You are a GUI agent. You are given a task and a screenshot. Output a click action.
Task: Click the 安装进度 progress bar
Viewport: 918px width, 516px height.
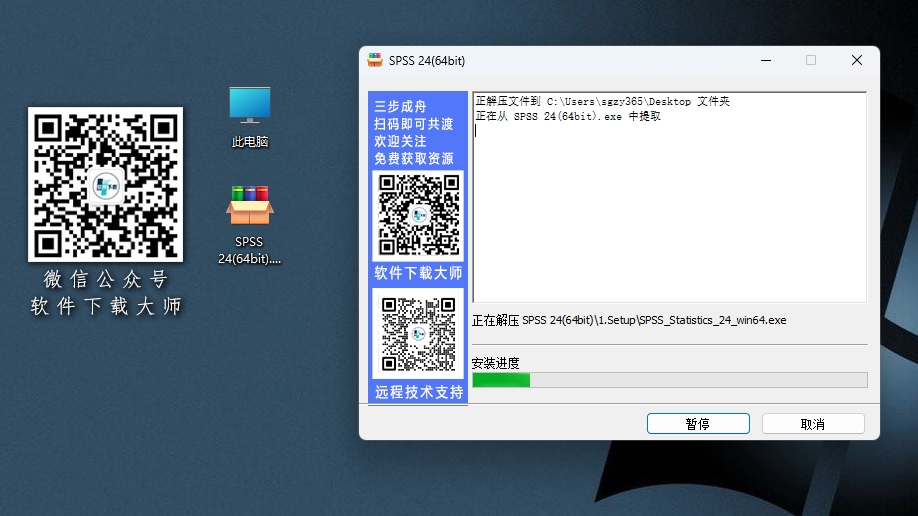coord(670,380)
